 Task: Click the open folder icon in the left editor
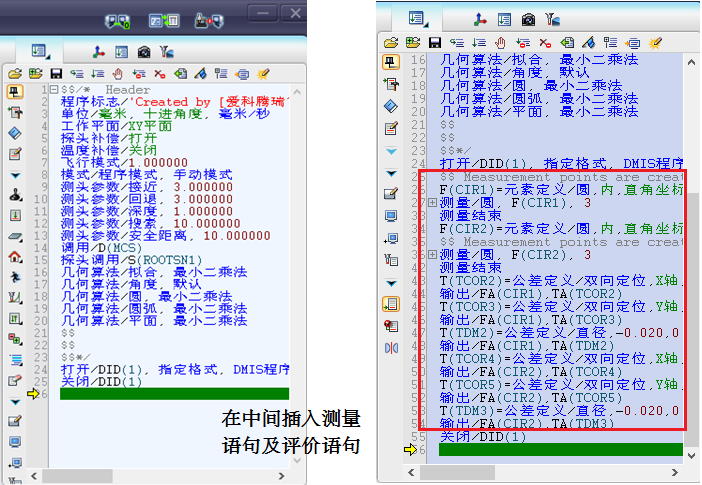15,73
